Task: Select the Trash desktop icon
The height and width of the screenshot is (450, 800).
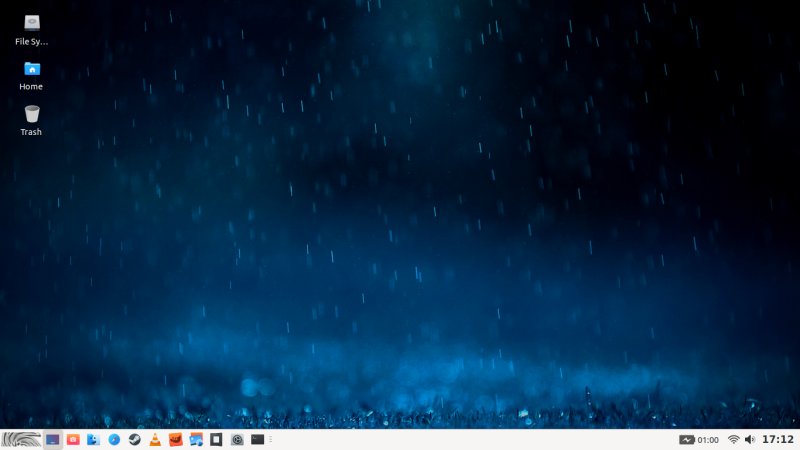Action: [32, 114]
